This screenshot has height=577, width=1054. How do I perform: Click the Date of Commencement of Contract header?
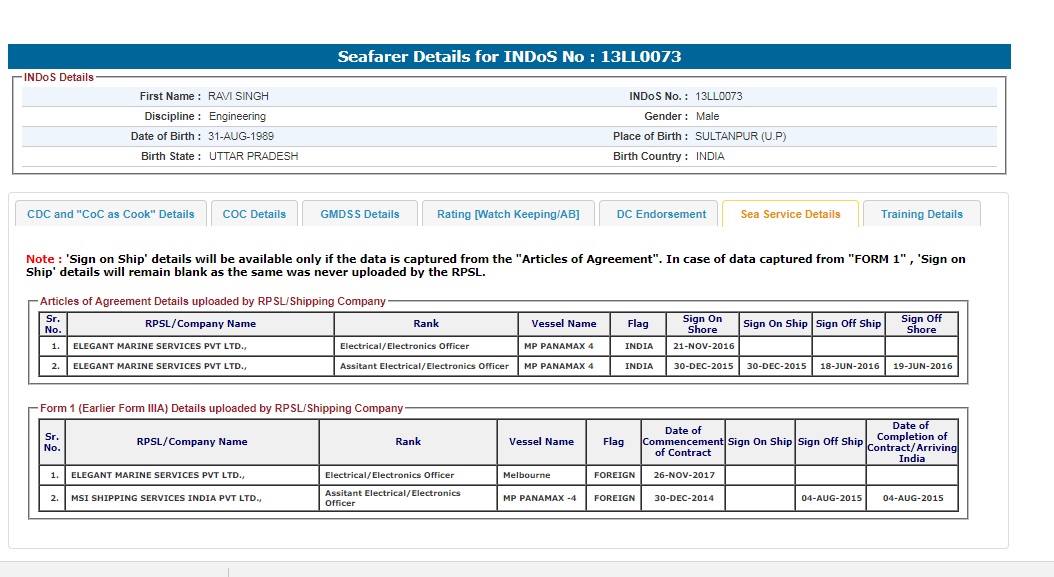pyautogui.click(x=683, y=441)
